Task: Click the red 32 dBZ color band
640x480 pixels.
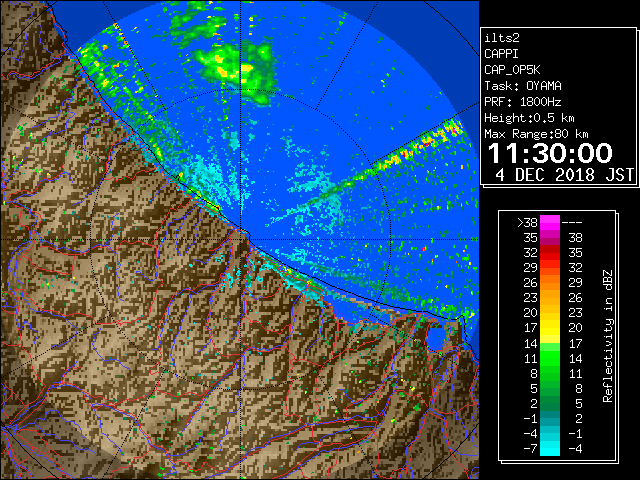Action: tap(550, 253)
